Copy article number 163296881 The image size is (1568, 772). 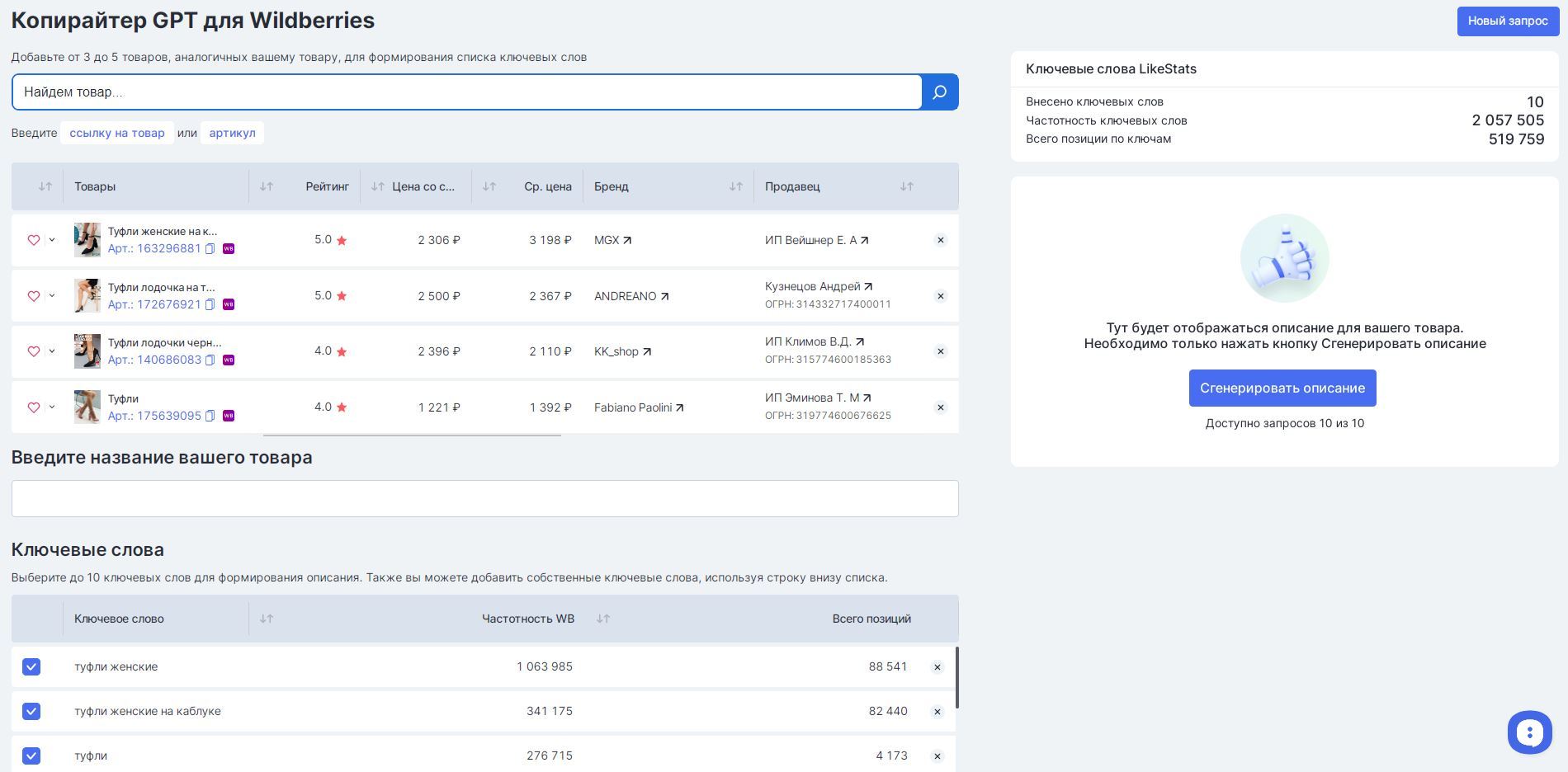click(210, 249)
